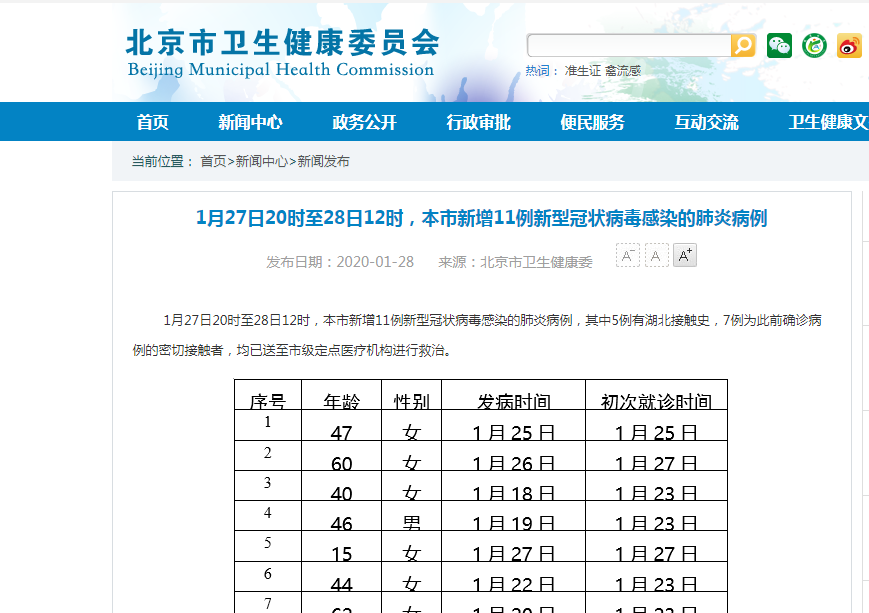Click the orange search magnifier button
The height and width of the screenshot is (613, 869).
[743, 45]
